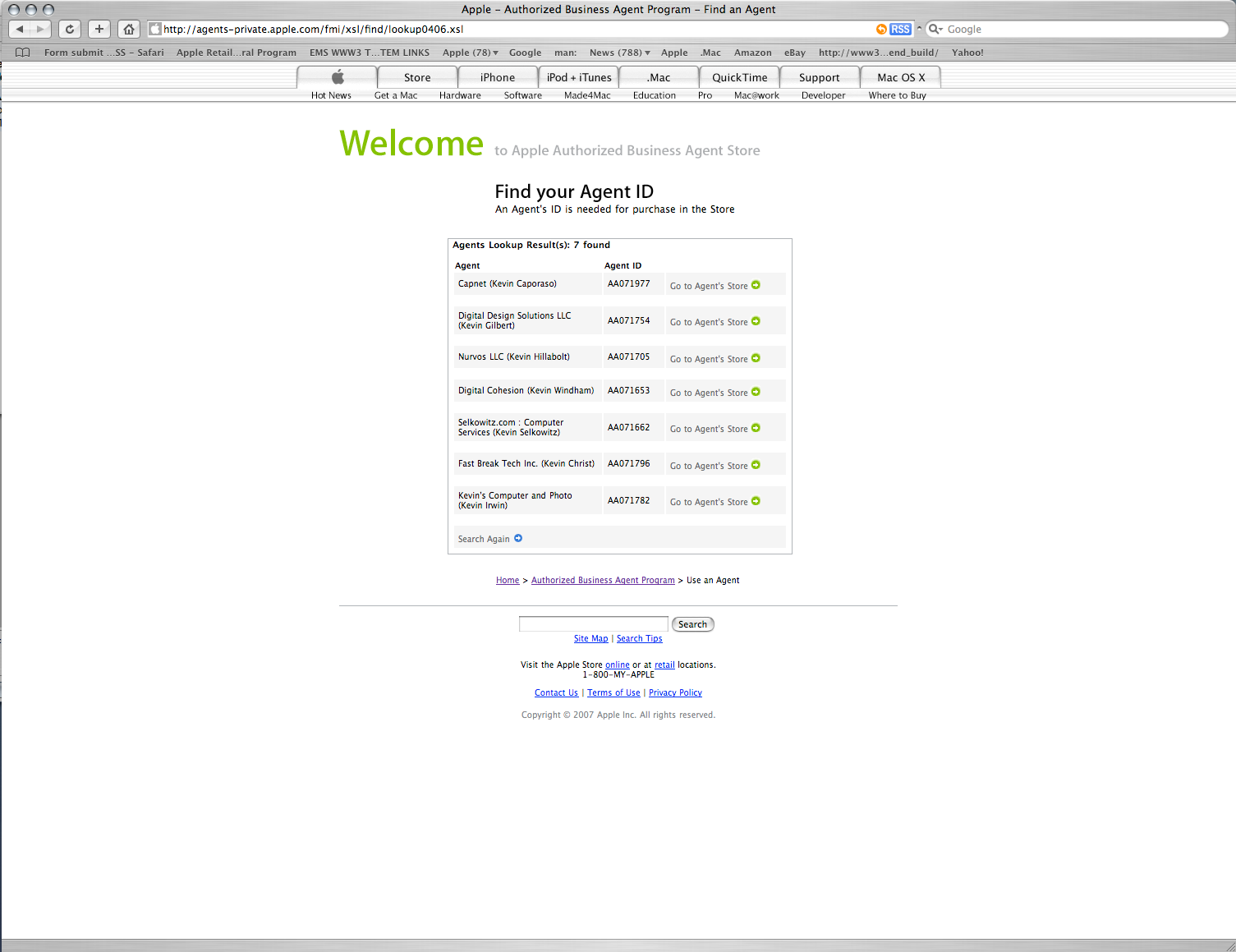Open the Yahoo! bookmark in bookmarks bar
The width and height of the screenshot is (1236, 952).
pos(967,53)
